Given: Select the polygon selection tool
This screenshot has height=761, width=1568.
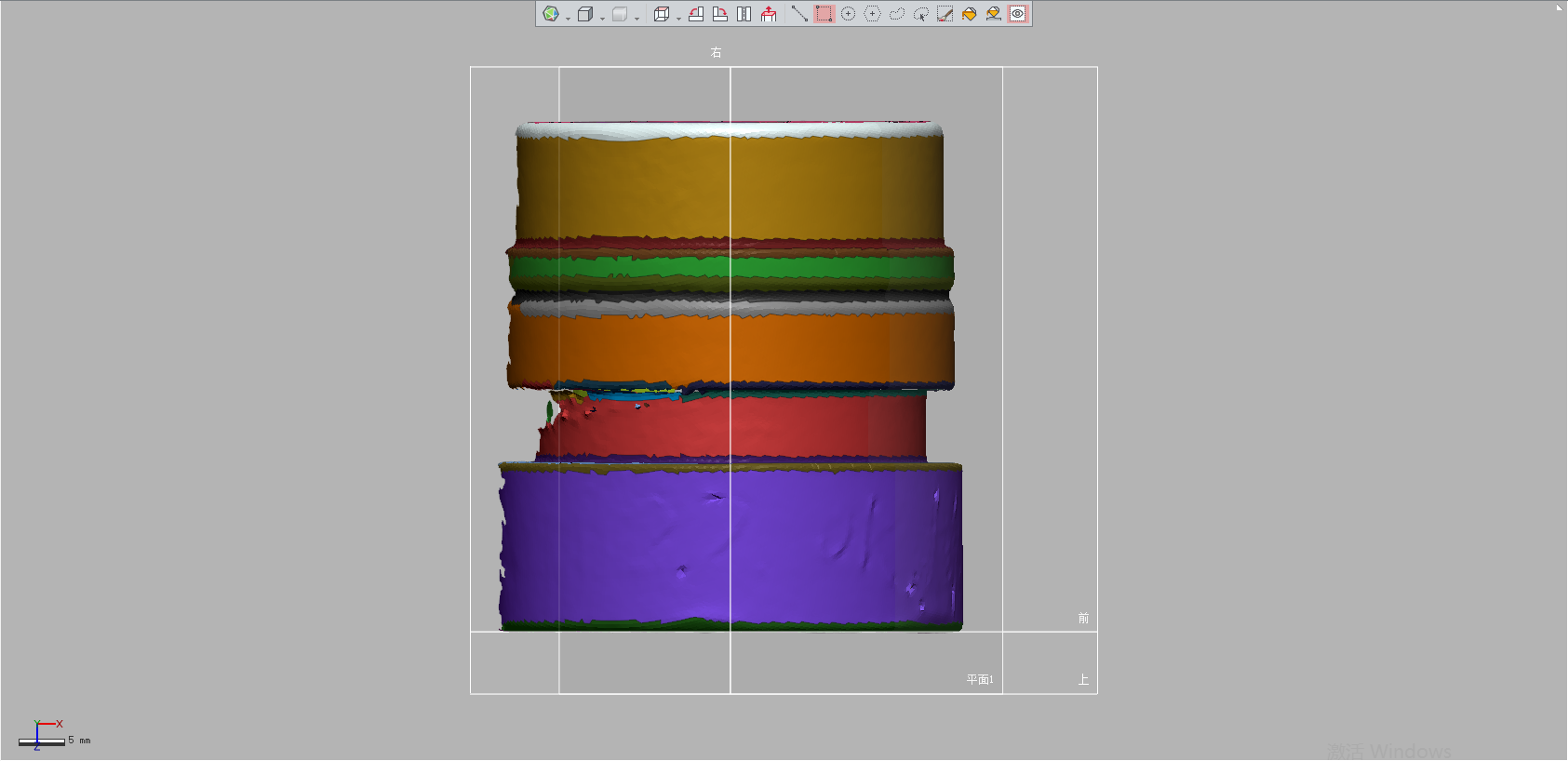Looking at the screenshot, I should tap(872, 14).
